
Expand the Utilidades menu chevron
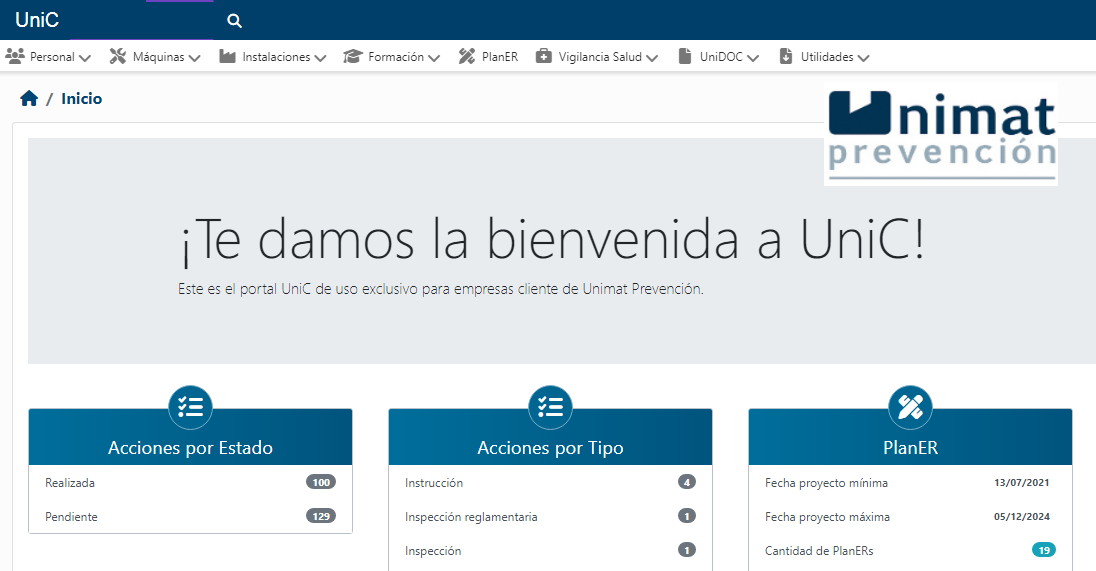[x=863, y=58]
